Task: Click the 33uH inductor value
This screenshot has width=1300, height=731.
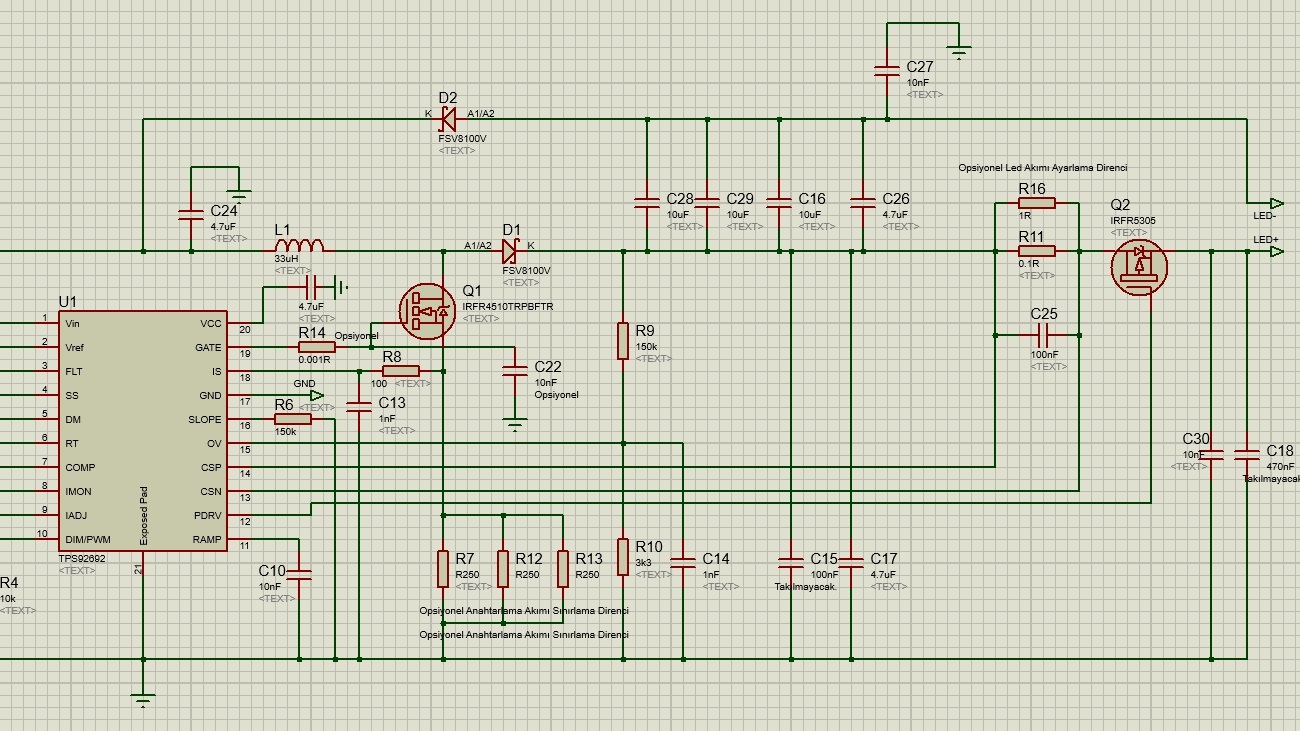Action: click(x=286, y=258)
